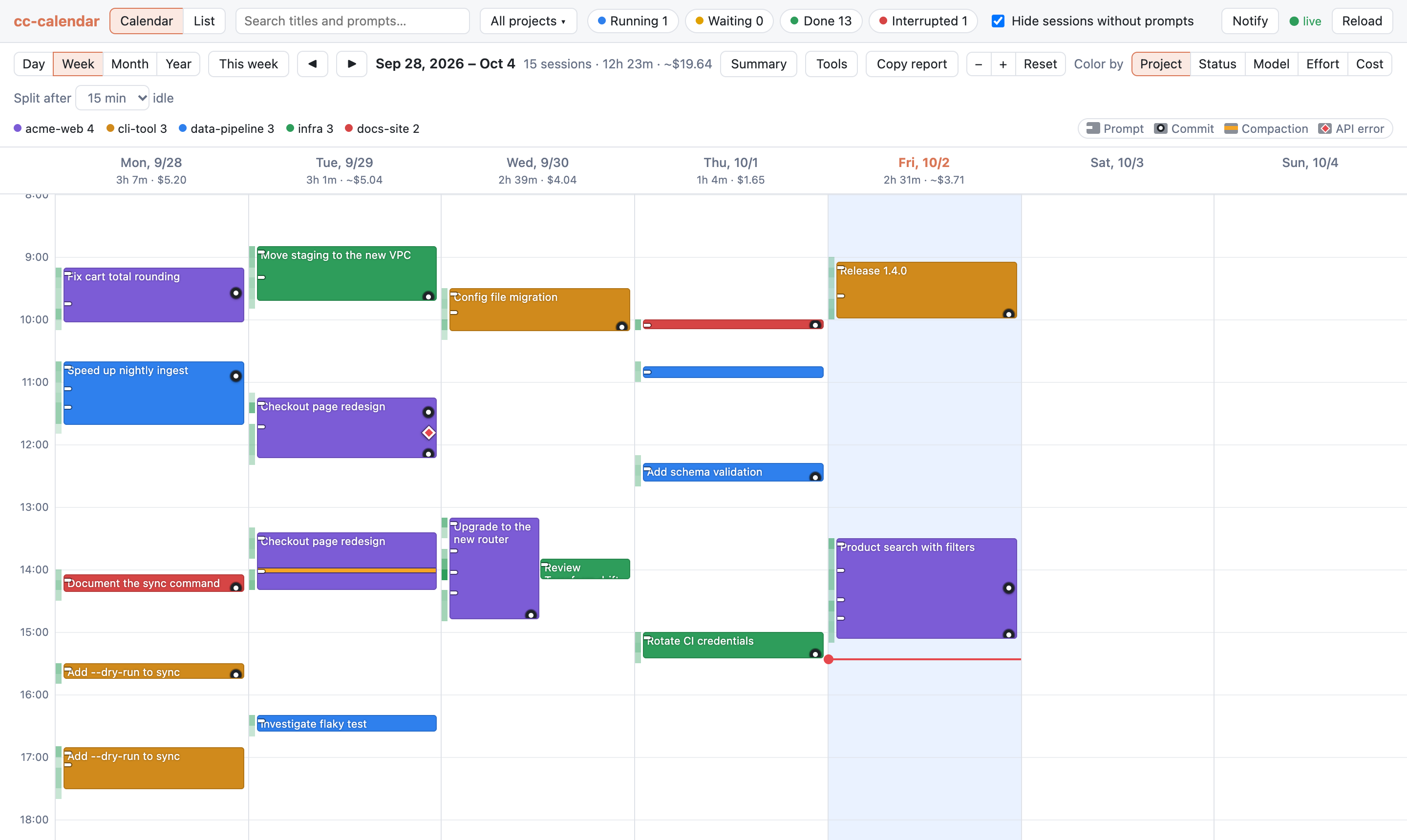The image size is (1407, 840).
Task: Click the Tools button
Action: (831, 64)
